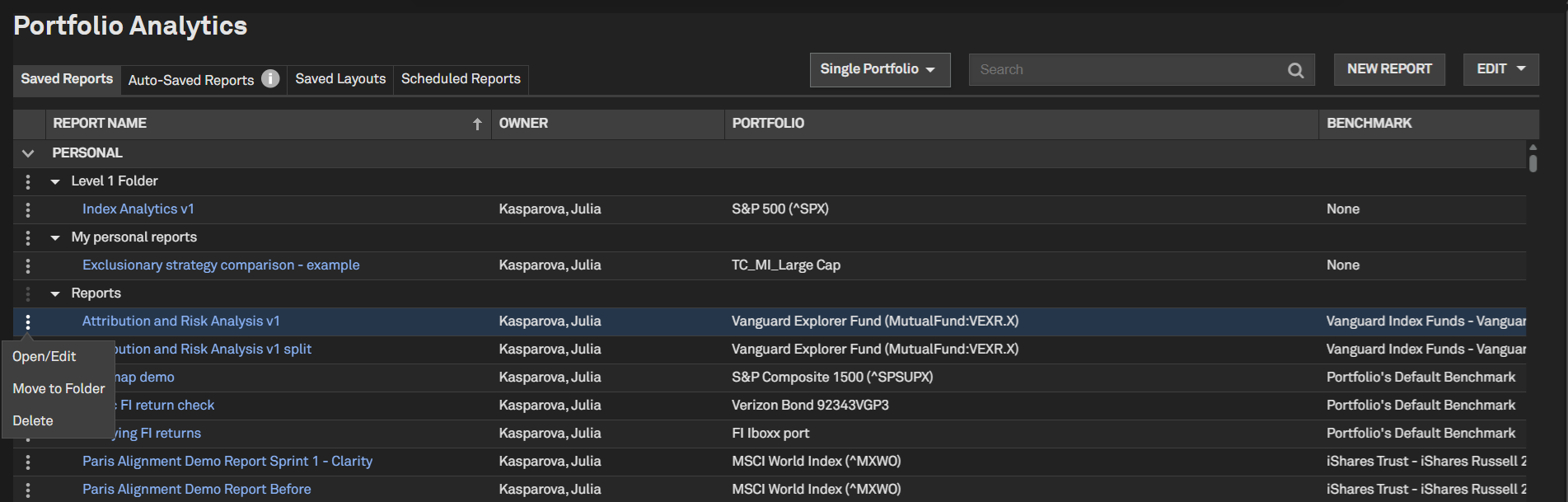Screen dimensions: 1568x502
Task: Open Paris Alignment Demo Report Before link
Action: point(197,489)
